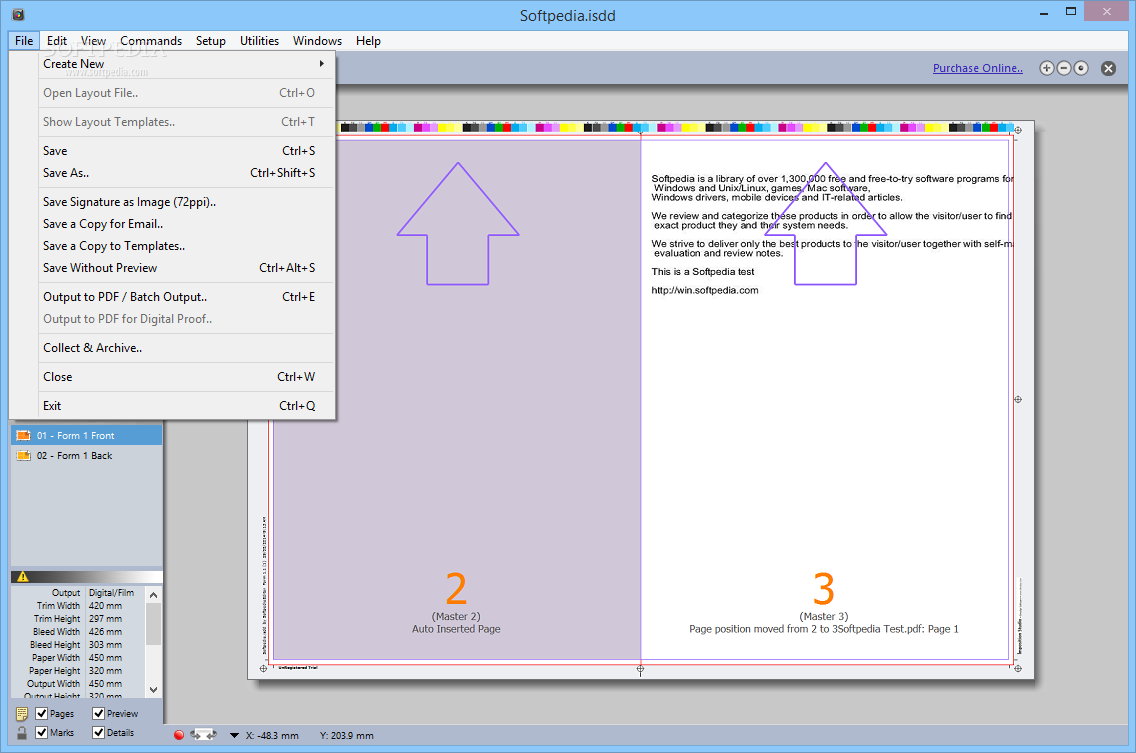
Task: Click the large arrow on page 3
Action: coord(826,223)
